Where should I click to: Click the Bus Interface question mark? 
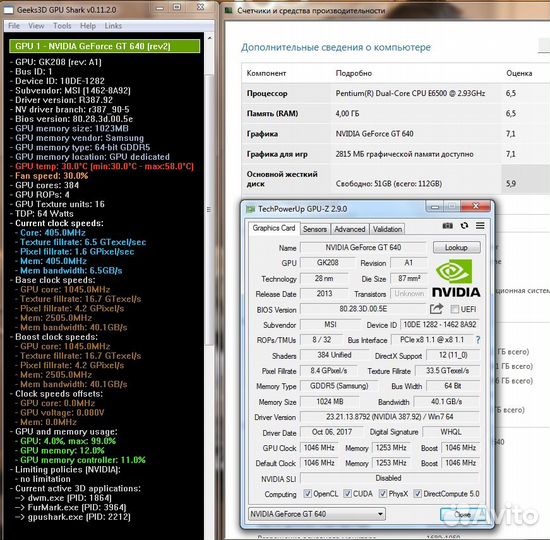pyautogui.click(x=478, y=340)
